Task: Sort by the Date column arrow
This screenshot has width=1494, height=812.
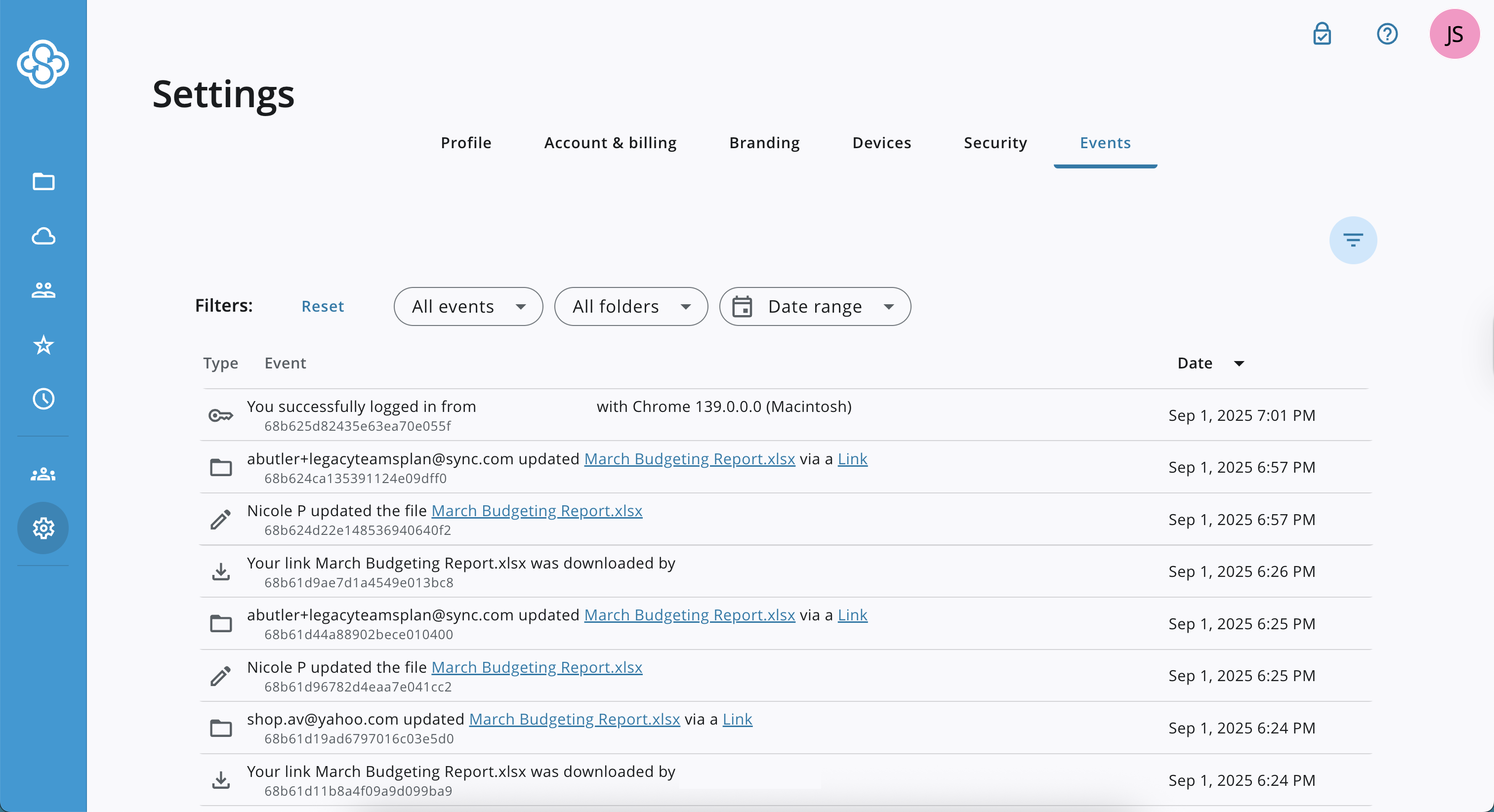Action: pyautogui.click(x=1239, y=364)
